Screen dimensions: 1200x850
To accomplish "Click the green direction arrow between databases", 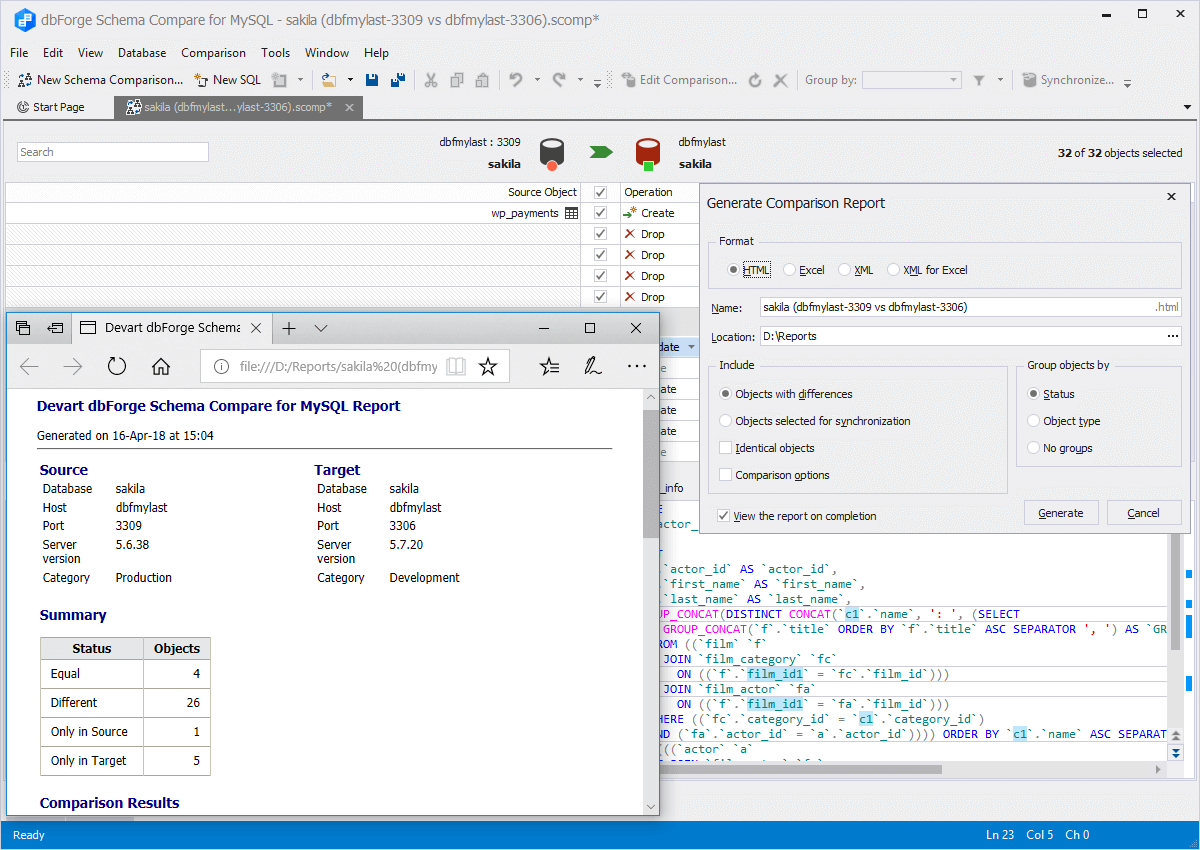I will tap(600, 152).
